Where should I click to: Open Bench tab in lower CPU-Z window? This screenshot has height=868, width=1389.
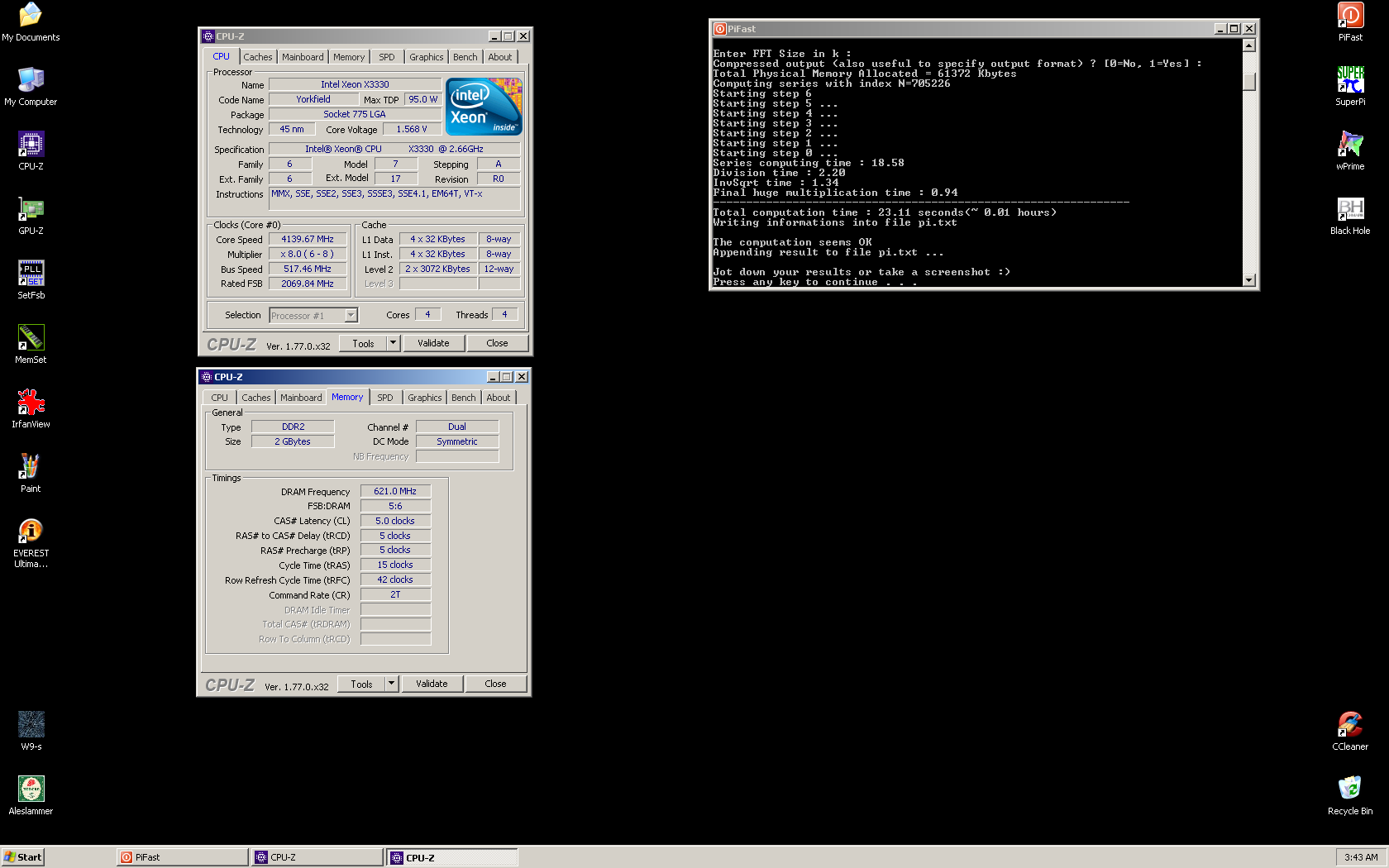point(464,398)
